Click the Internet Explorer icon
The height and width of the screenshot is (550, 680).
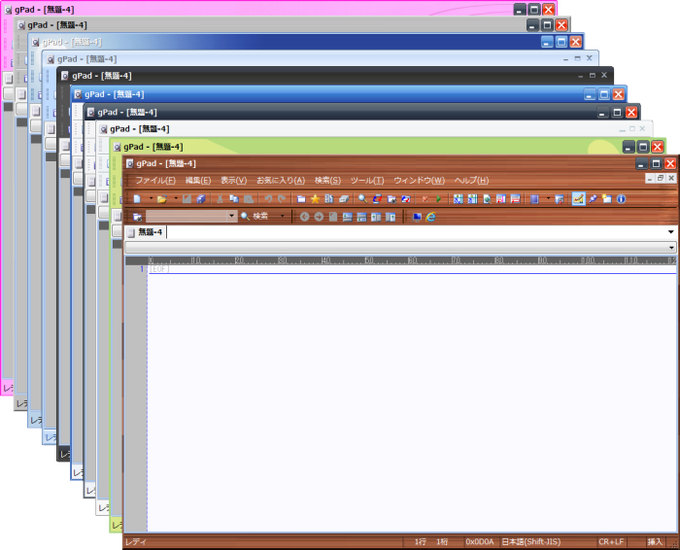click(x=431, y=216)
